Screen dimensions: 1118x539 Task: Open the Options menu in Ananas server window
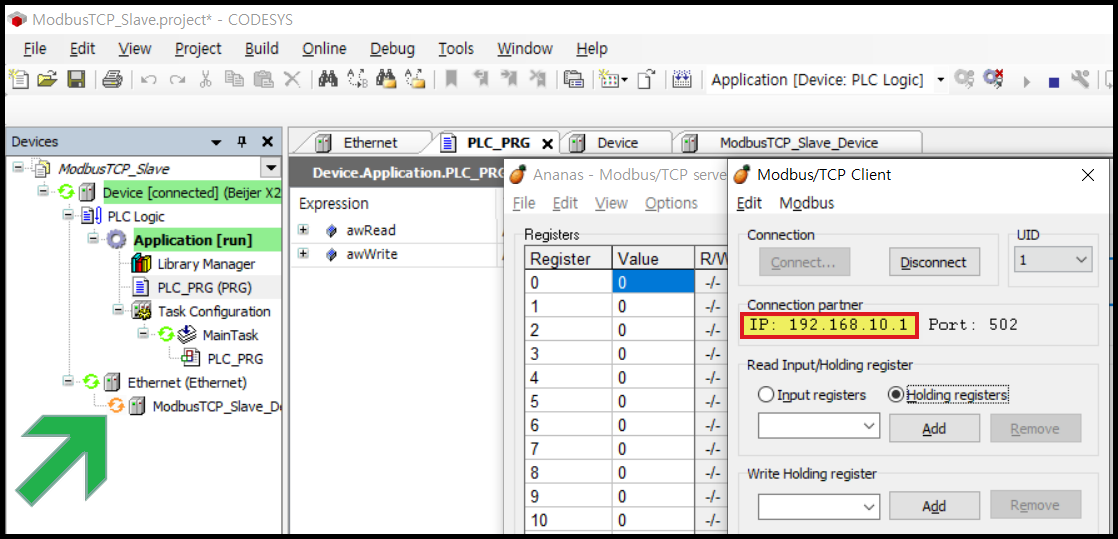671,203
